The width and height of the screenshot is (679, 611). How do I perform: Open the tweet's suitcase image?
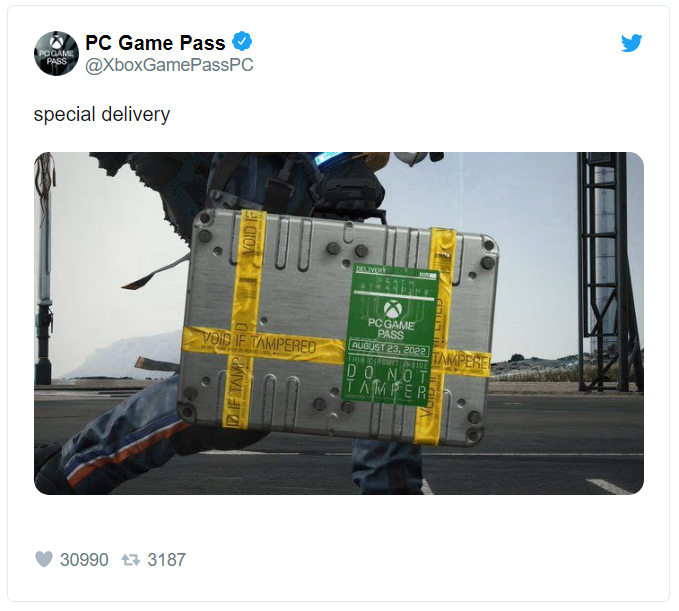(x=339, y=323)
